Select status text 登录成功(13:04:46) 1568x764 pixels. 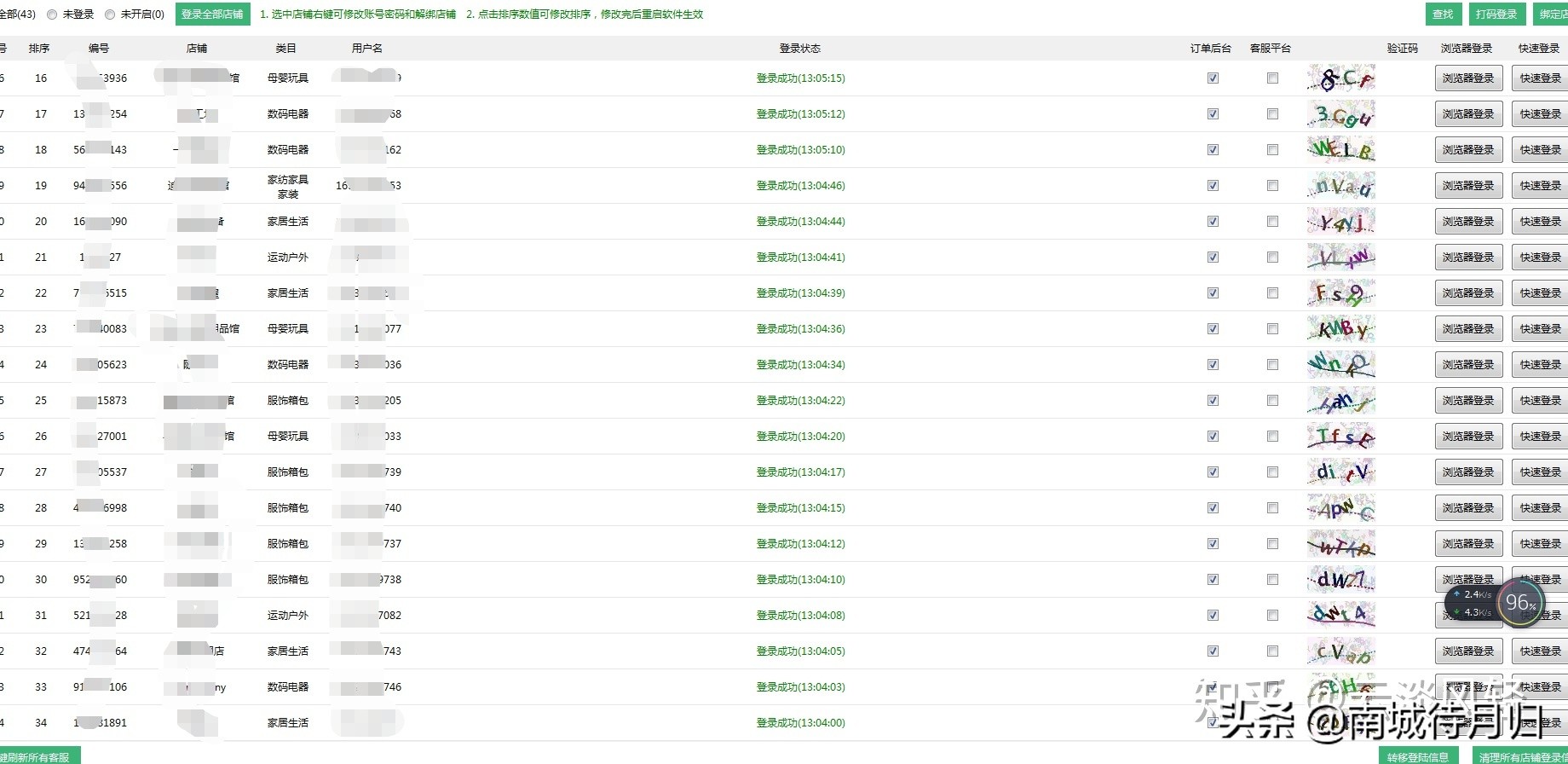pyautogui.click(x=801, y=186)
